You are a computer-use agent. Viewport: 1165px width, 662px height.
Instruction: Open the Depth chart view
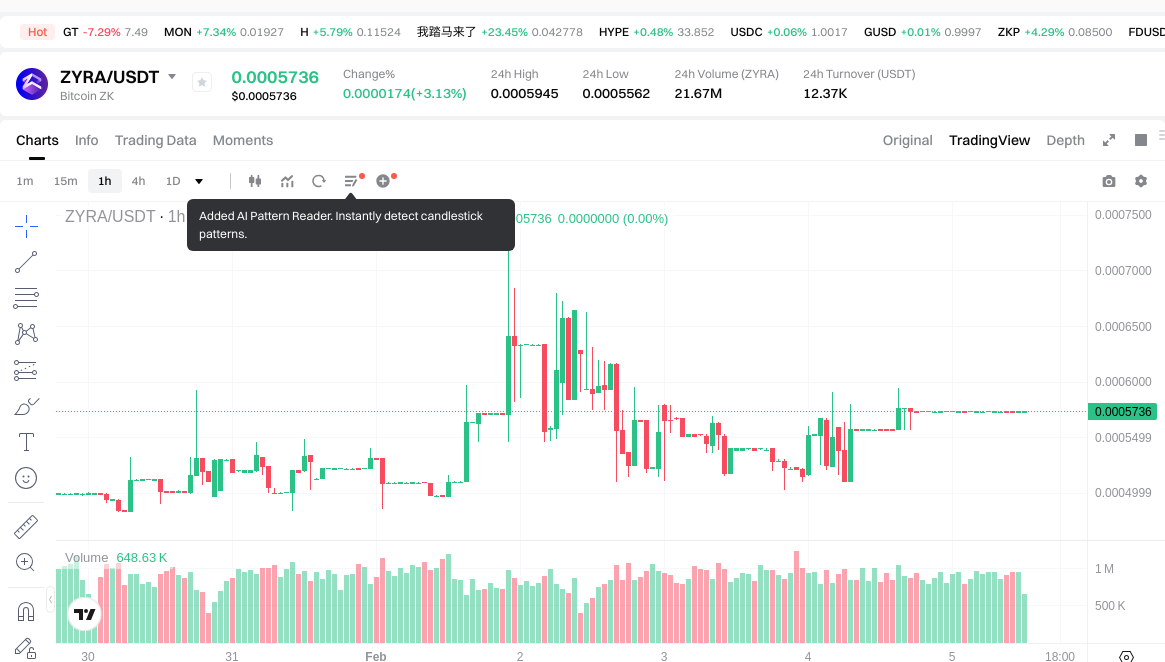(1065, 140)
